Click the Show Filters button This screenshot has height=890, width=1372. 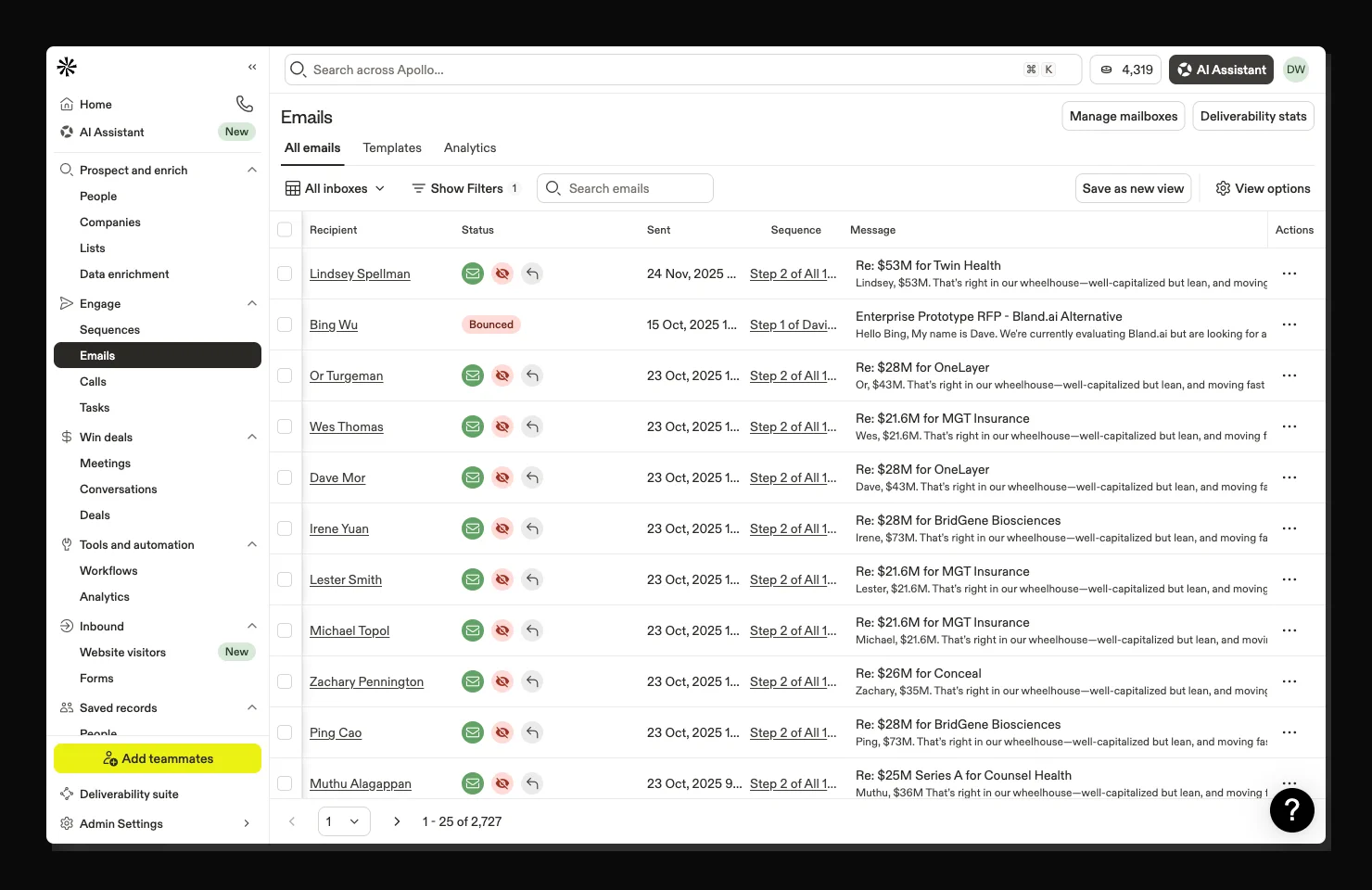coord(465,188)
